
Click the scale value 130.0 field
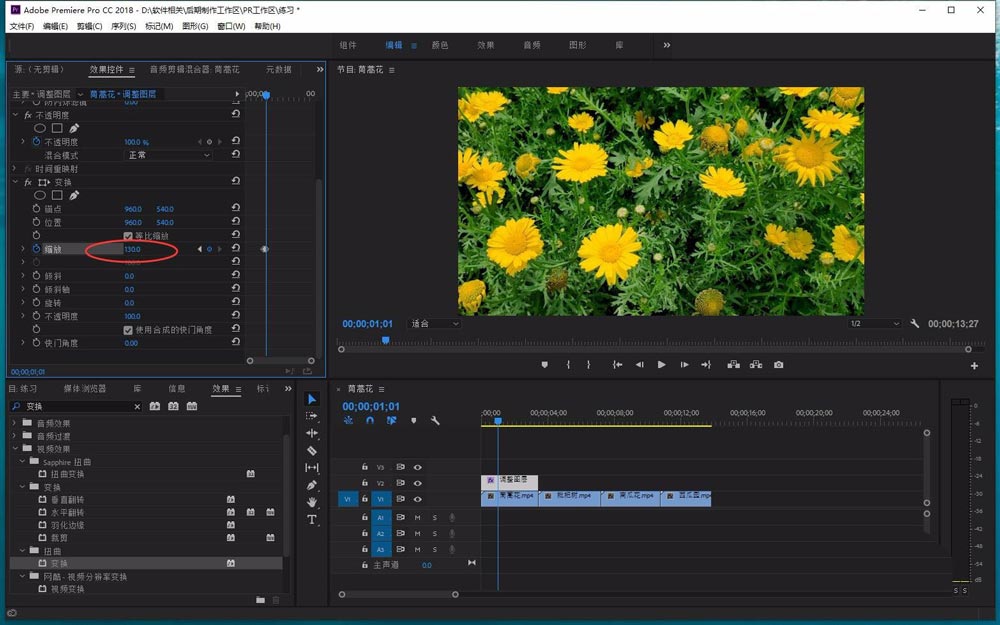click(x=132, y=249)
